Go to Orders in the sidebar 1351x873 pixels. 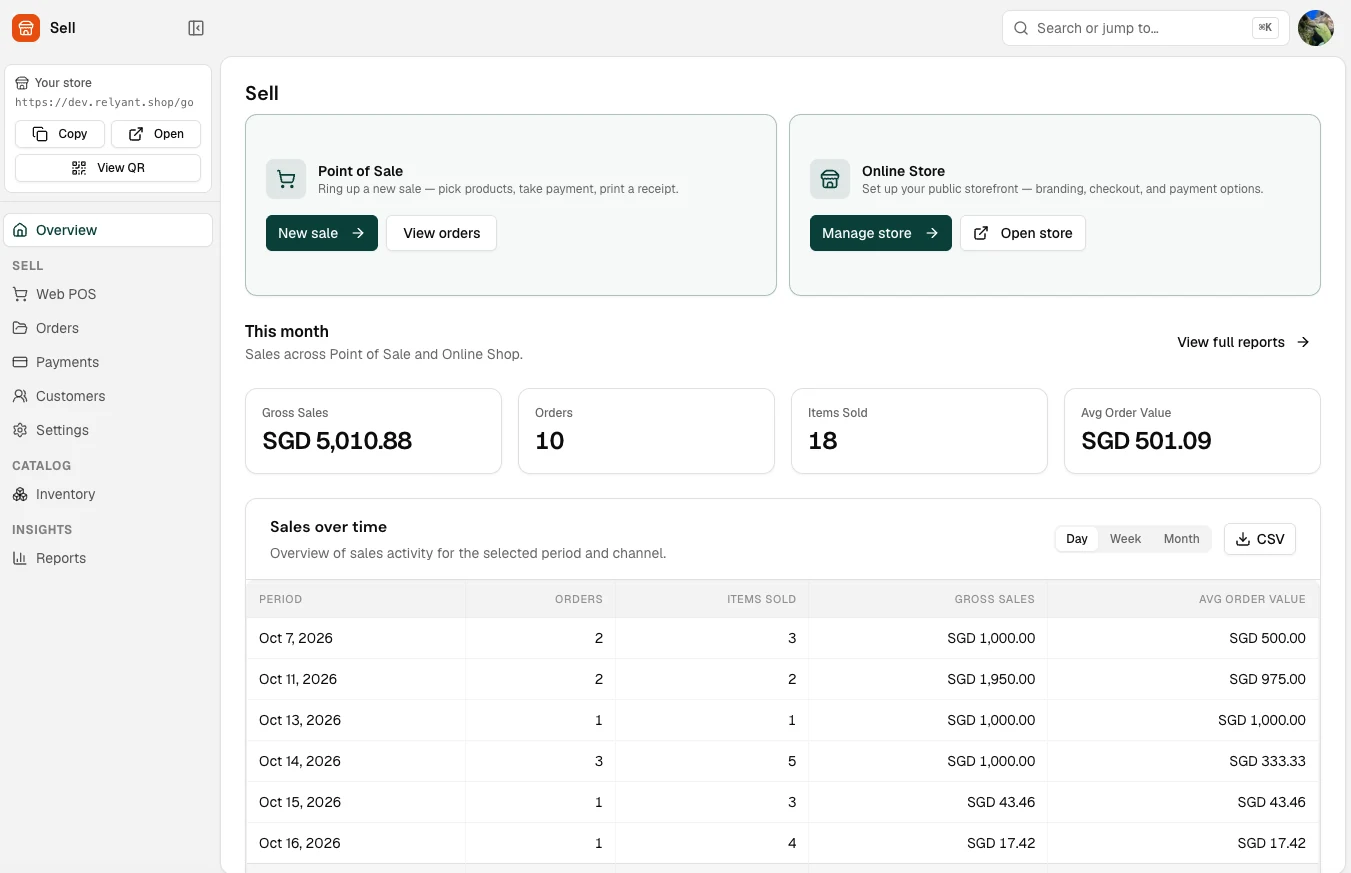(x=108, y=328)
